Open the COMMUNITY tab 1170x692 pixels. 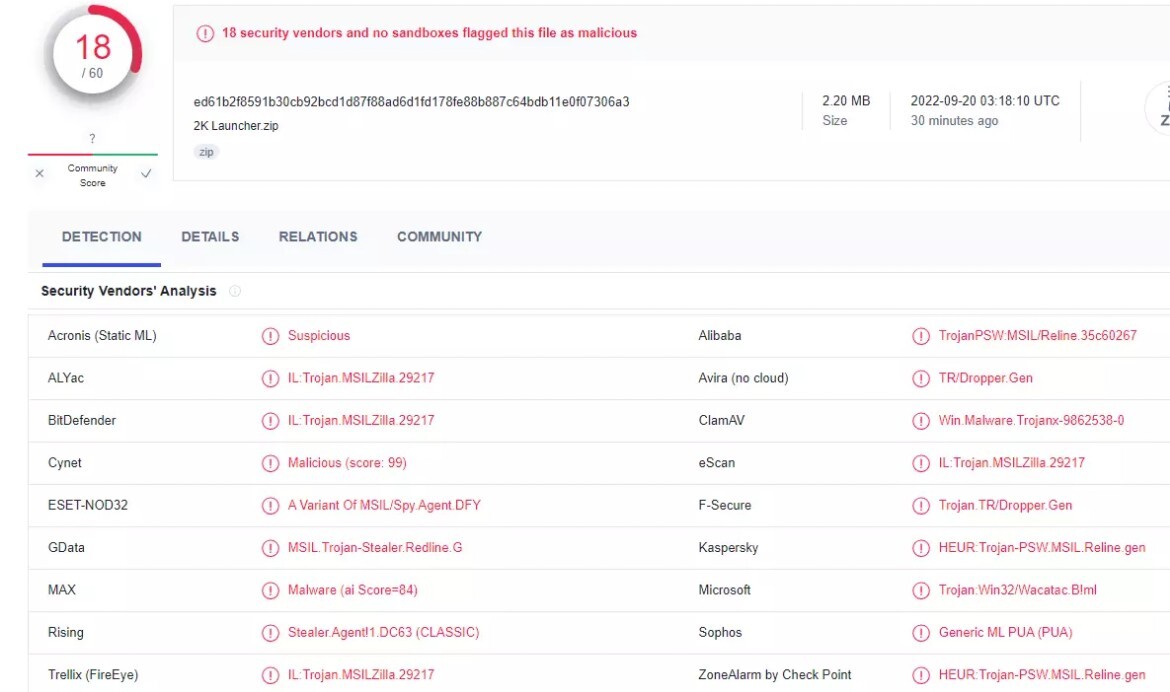tap(439, 237)
